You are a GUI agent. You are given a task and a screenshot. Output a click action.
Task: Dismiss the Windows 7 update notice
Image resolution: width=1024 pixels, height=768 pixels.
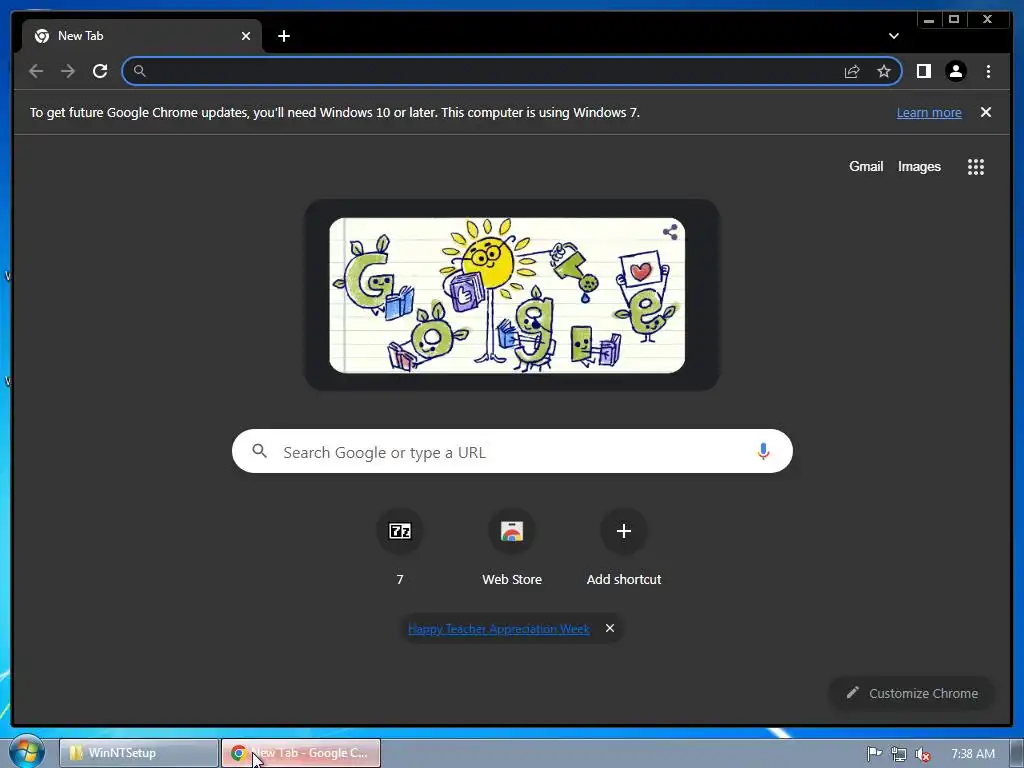[986, 112]
